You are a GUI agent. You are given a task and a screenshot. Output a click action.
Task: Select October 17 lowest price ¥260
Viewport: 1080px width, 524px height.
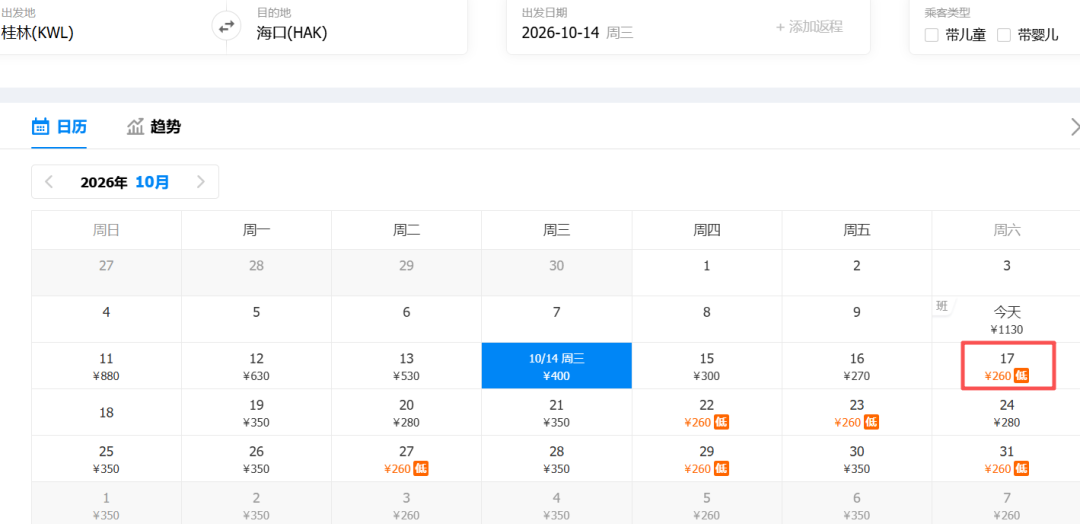(x=1008, y=366)
